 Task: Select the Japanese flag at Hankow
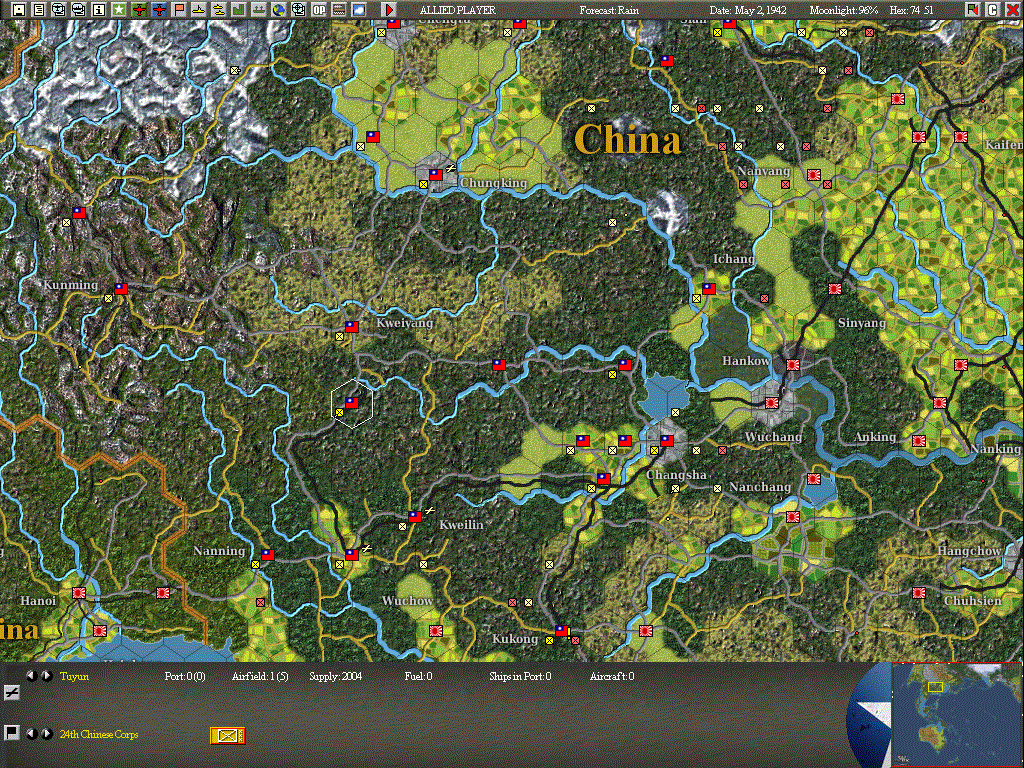point(793,364)
